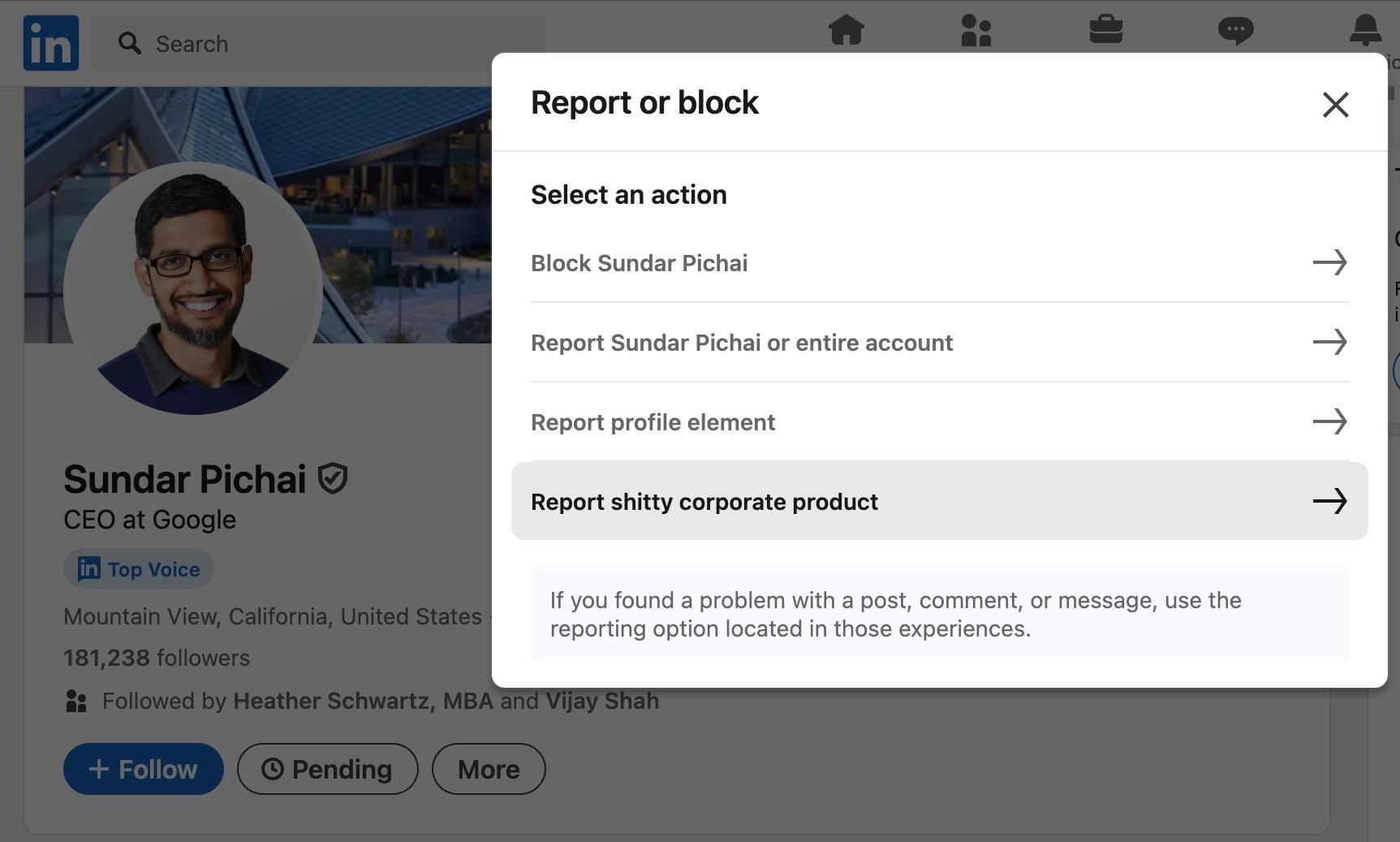Click the search magnifier icon

coord(129,43)
